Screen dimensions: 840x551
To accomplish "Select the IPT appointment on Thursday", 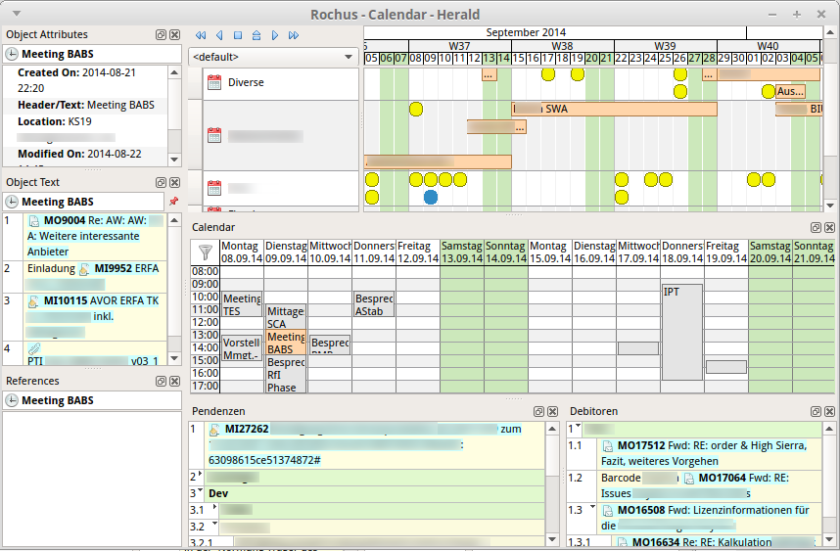I will coord(682,333).
